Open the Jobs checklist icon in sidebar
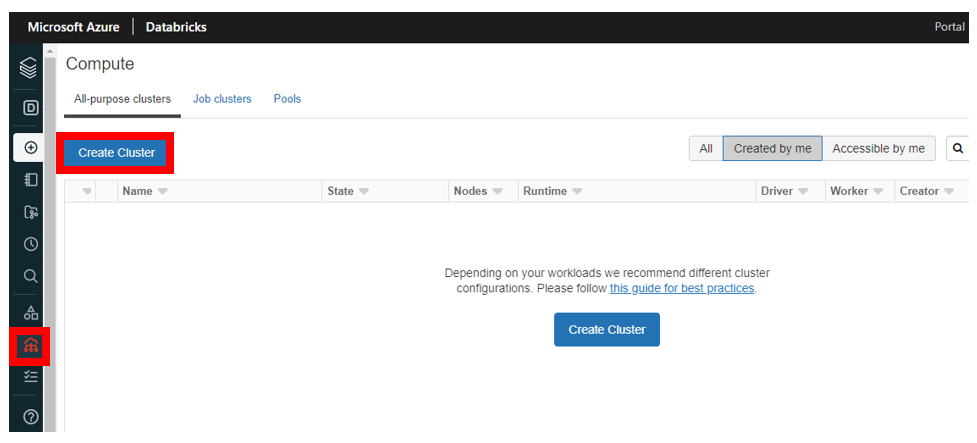Viewport: 977px width, 443px height. (x=31, y=376)
